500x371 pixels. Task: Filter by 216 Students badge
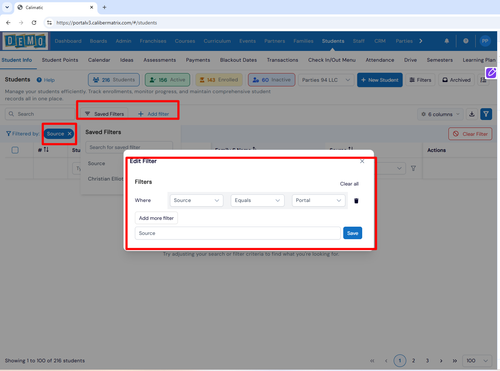[114, 80]
